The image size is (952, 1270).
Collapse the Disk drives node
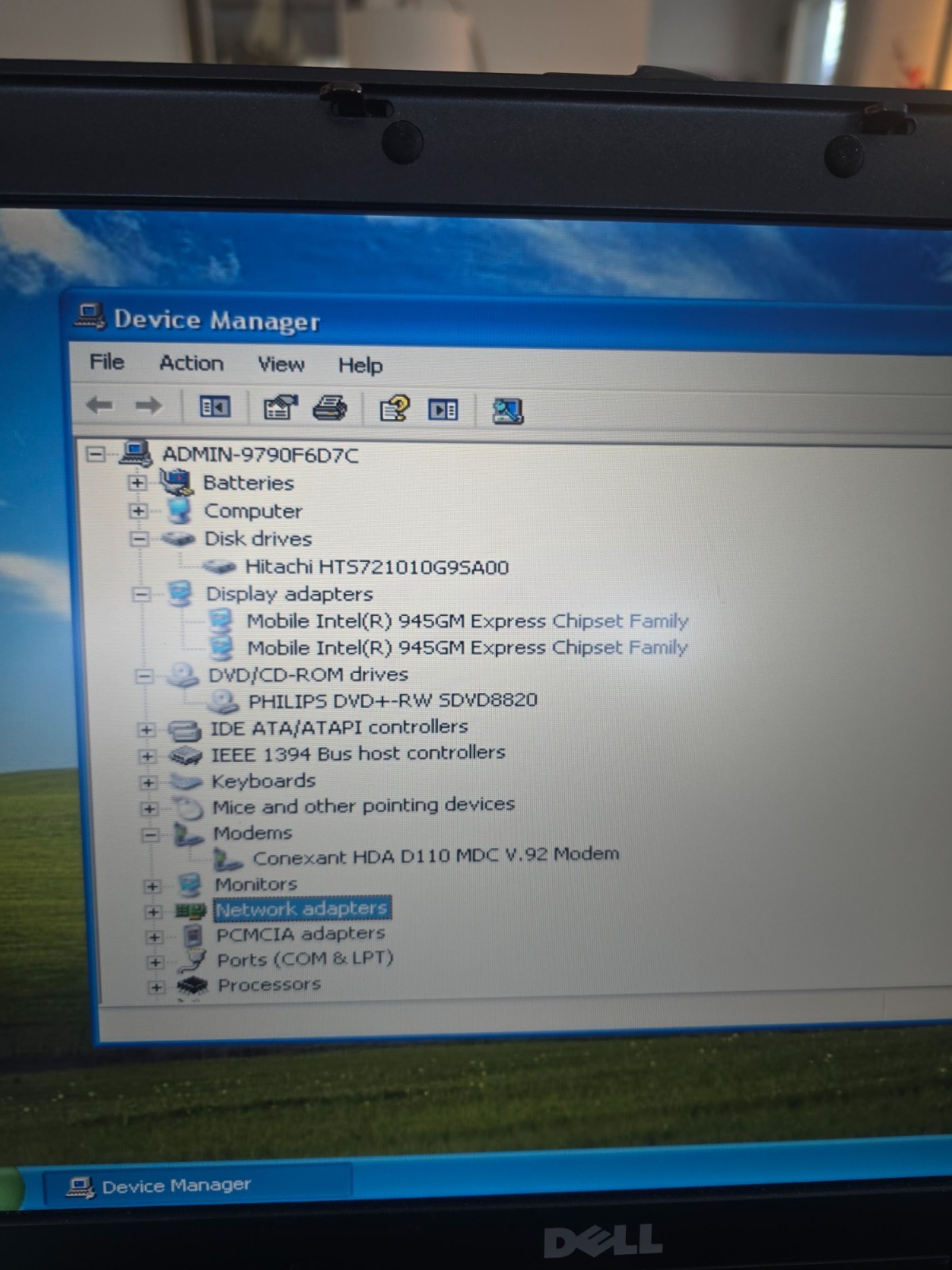click(139, 539)
